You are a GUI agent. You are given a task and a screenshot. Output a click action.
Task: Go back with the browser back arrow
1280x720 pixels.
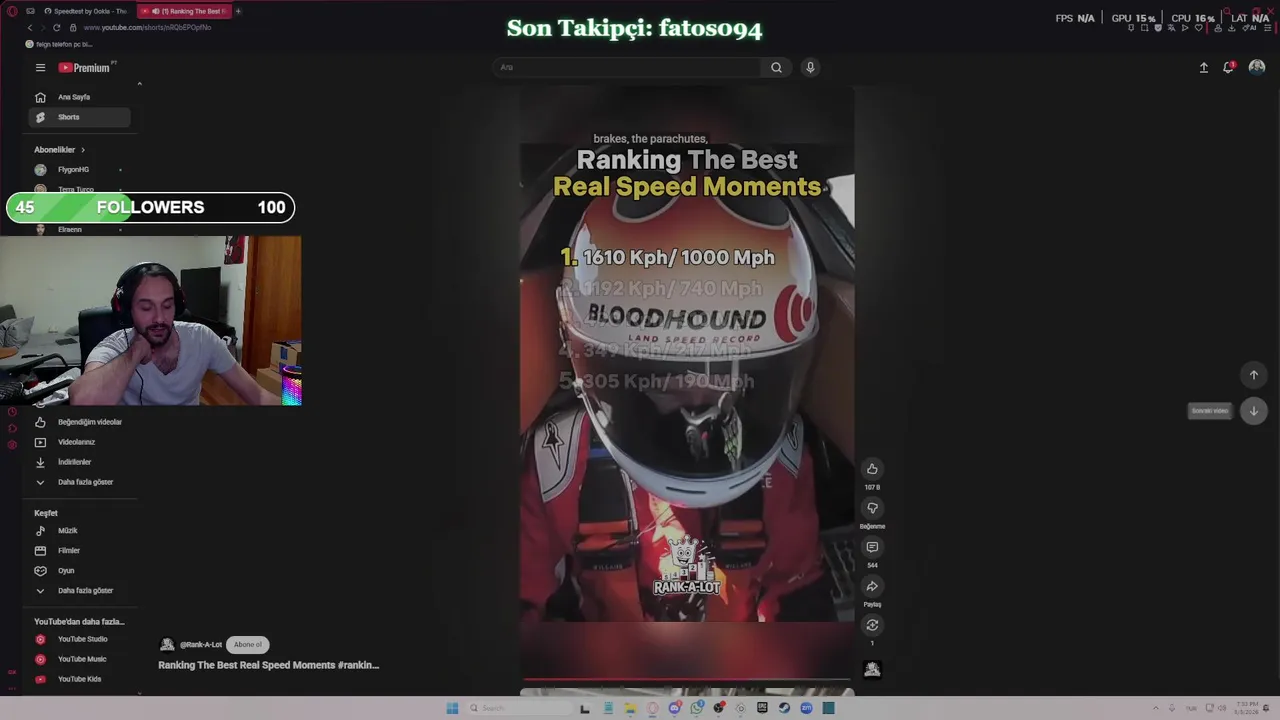click(x=30, y=27)
